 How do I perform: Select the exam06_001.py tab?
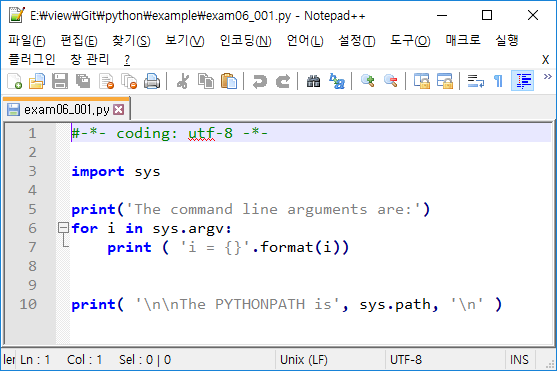coord(66,109)
